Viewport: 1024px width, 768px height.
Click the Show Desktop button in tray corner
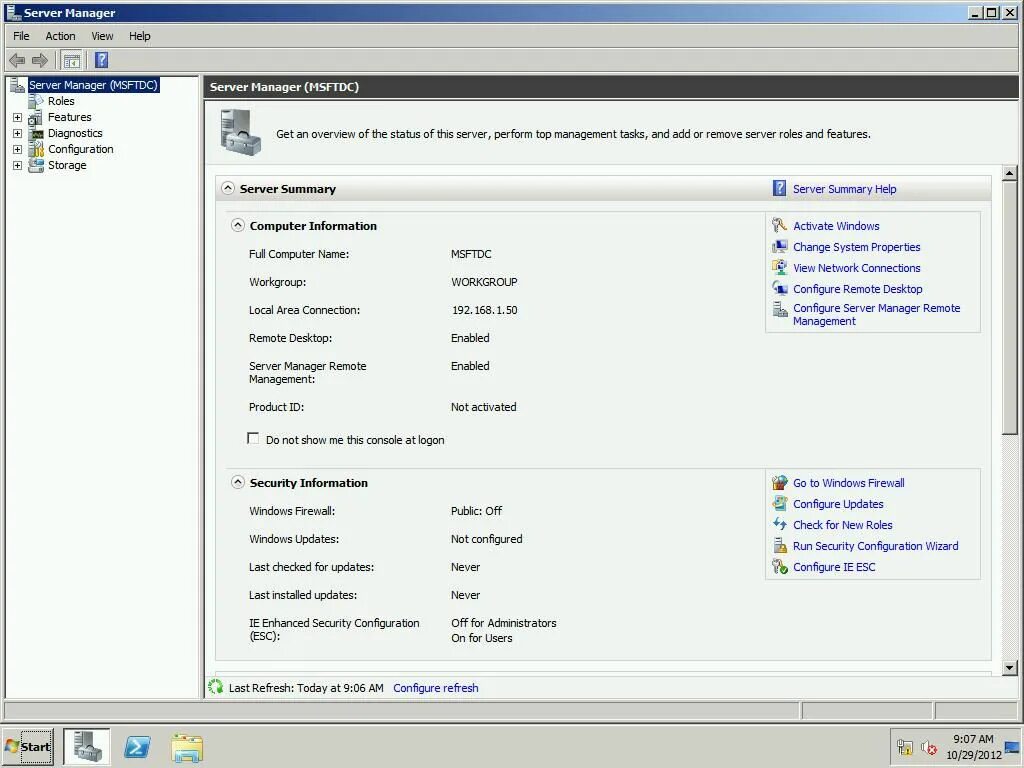pos(1014,746)
